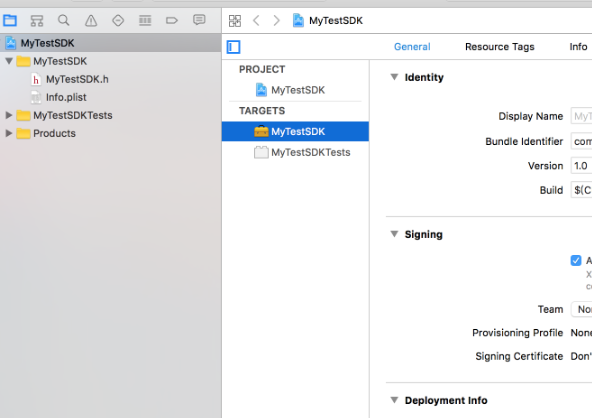Show the Debug navigator icon
The width and height of the screenshot is (592, 418).
[x=145, y=20]
